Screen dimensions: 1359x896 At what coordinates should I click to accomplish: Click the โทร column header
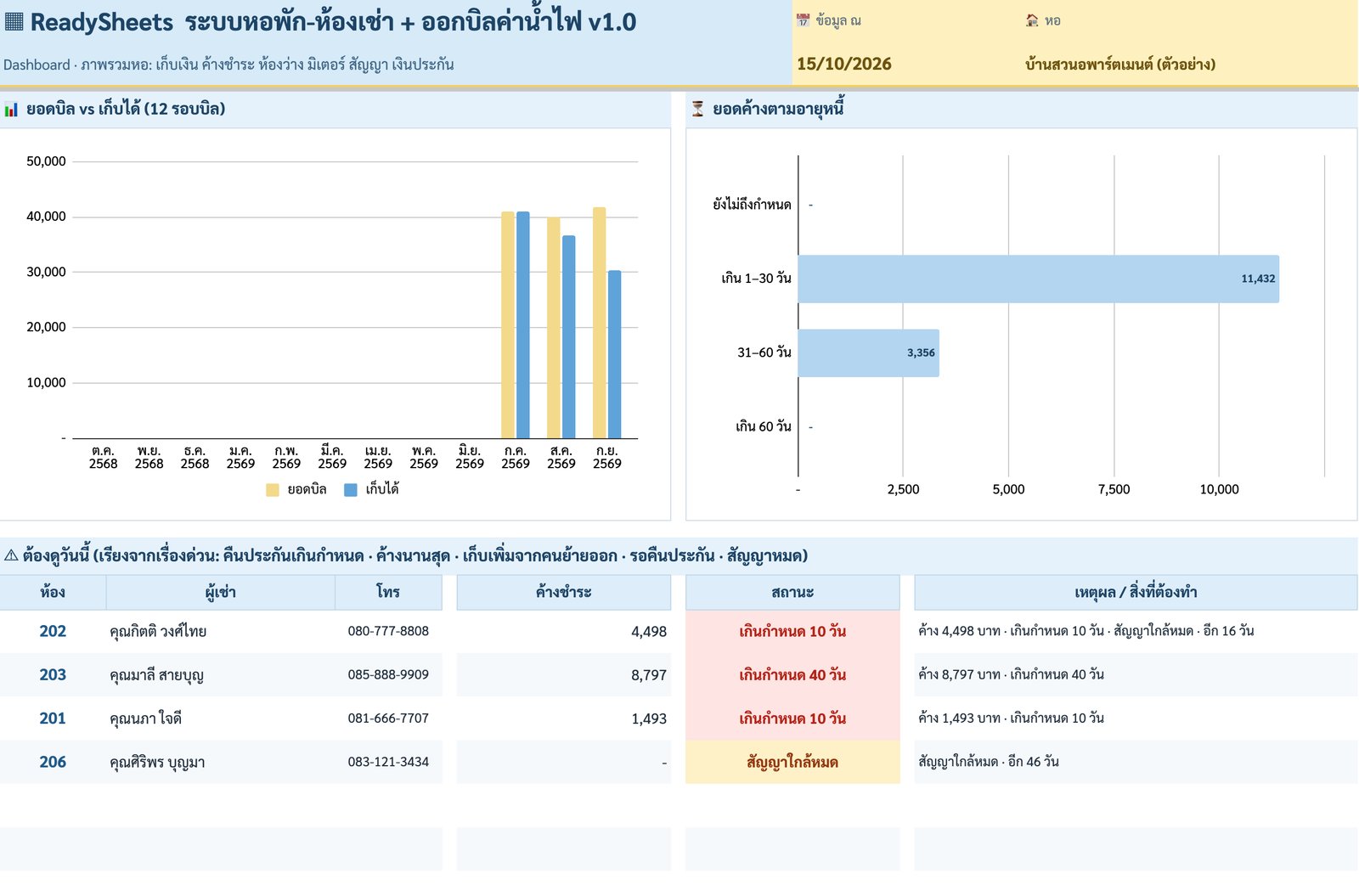[388, 592]
